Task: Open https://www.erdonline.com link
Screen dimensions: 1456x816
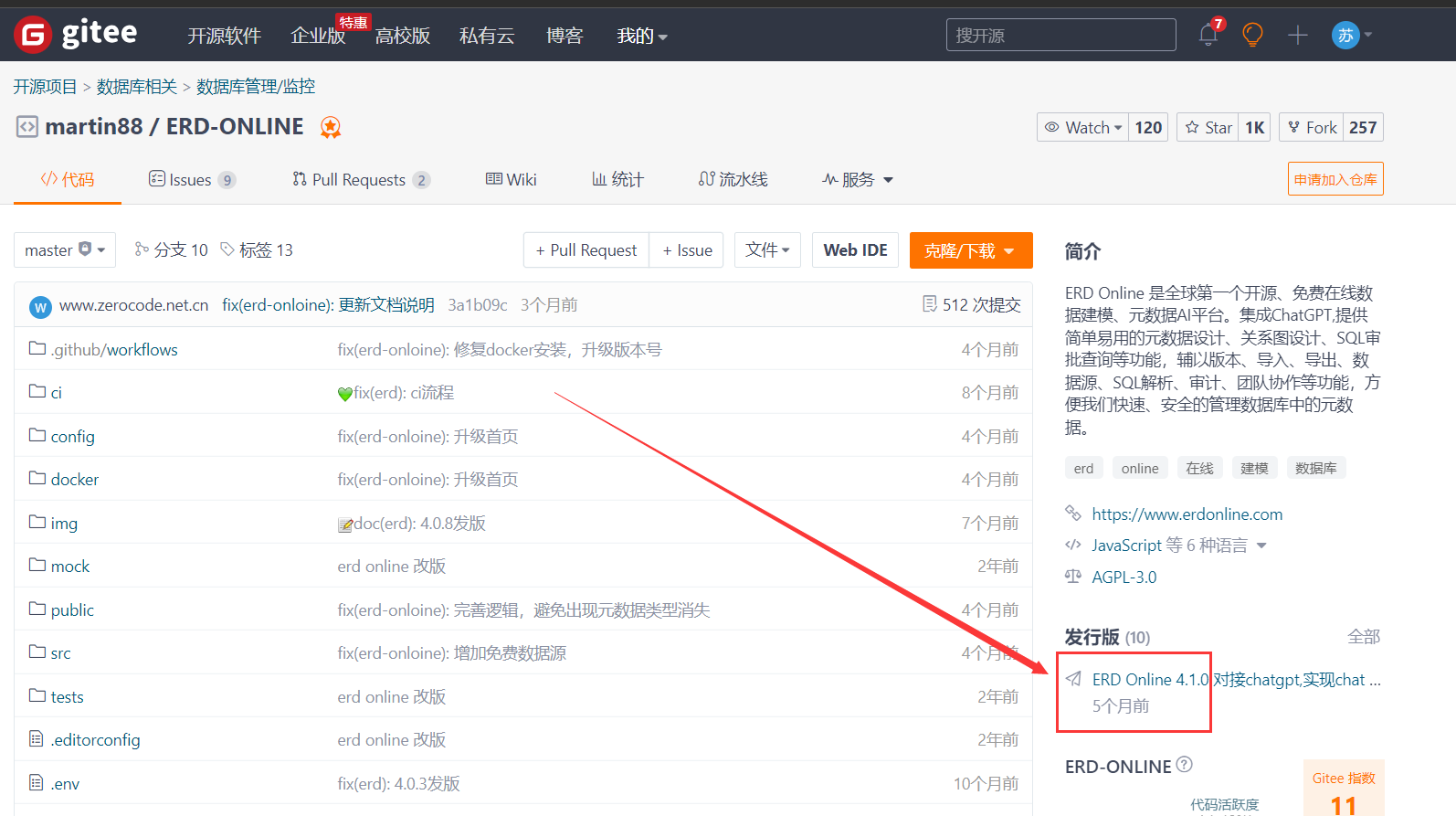Action: (x=1187, y=514)
